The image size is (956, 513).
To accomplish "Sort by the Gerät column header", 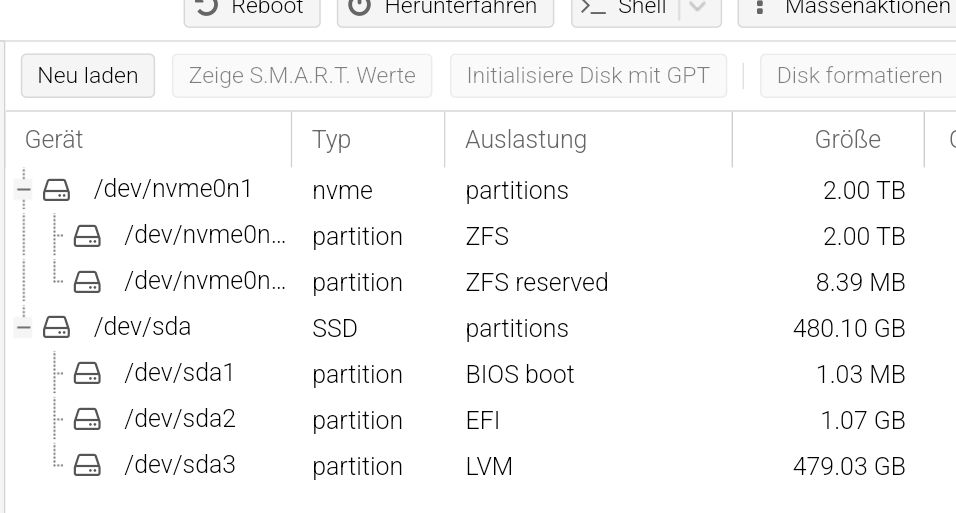I will point(149,140).
